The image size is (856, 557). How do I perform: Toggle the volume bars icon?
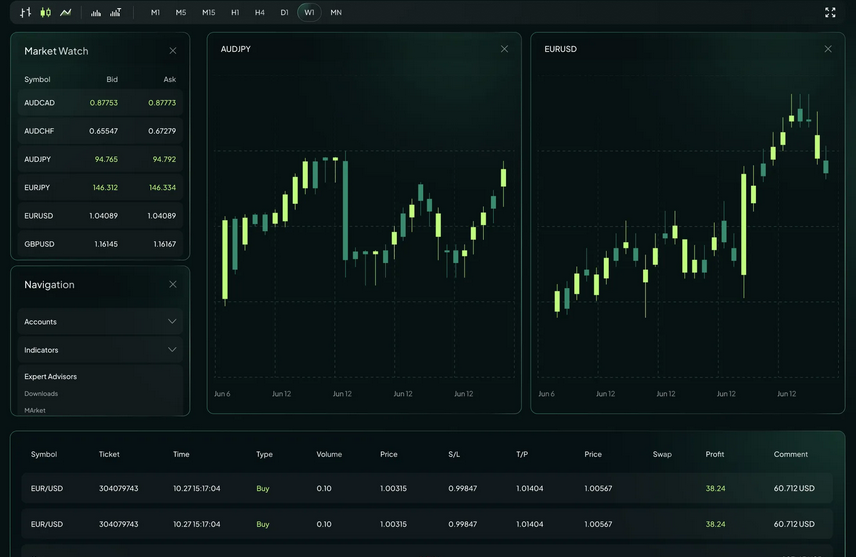96,13
